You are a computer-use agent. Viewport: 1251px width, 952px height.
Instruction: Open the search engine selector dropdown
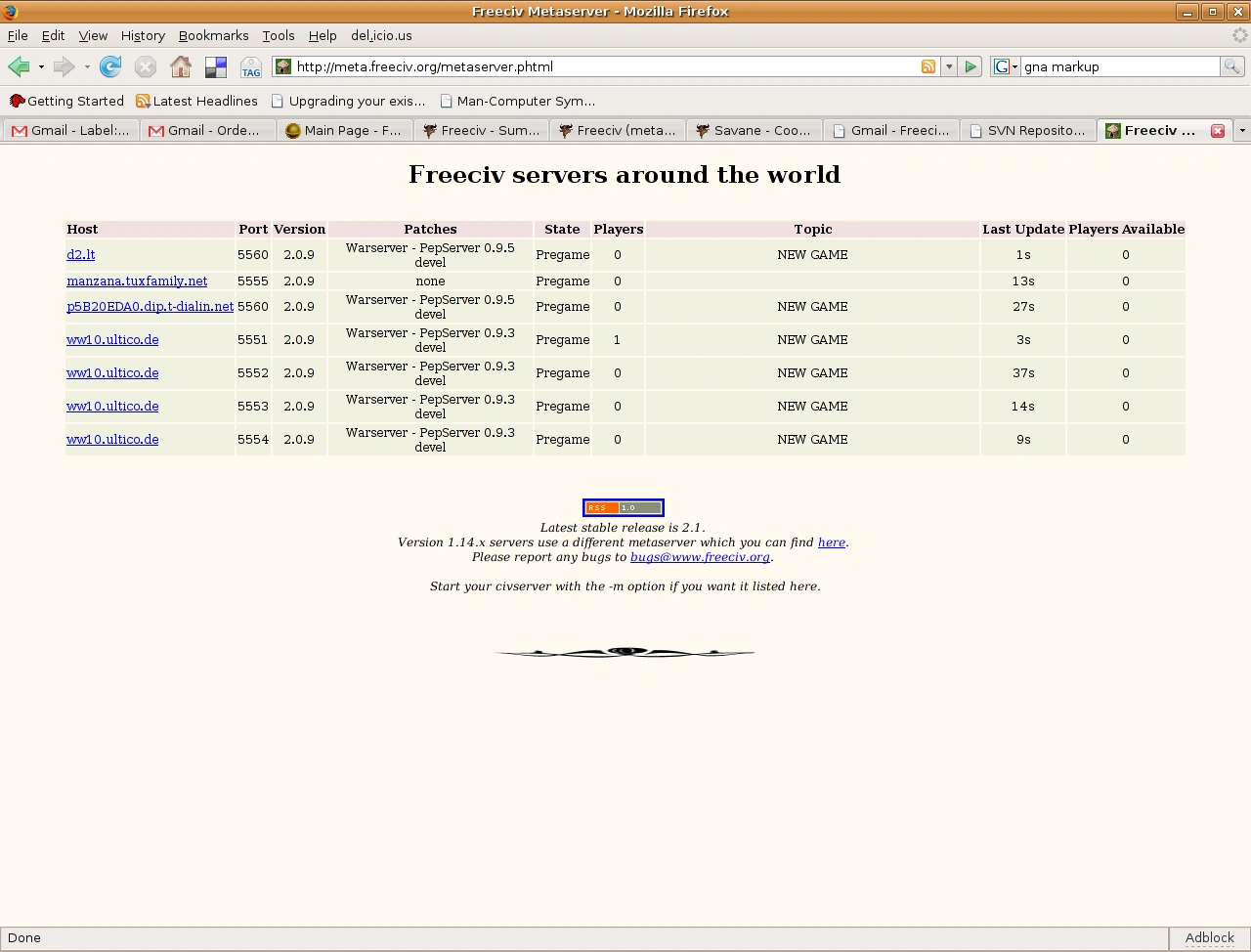point(1005,66)
